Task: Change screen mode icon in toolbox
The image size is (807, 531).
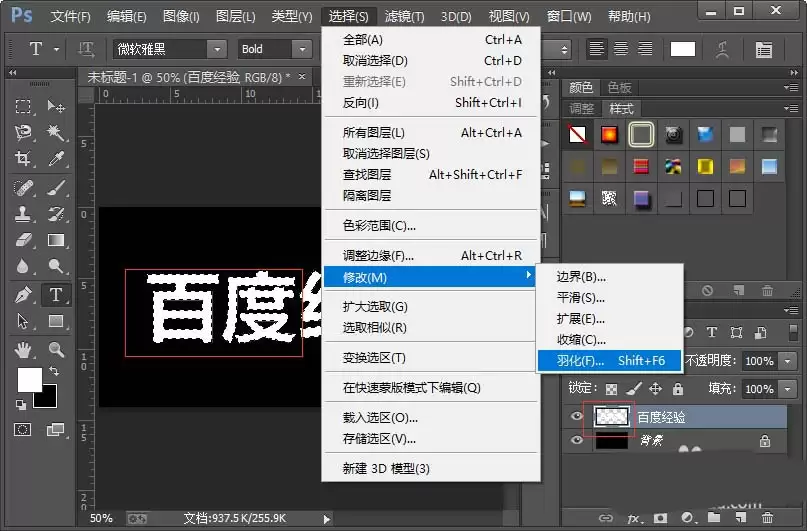Action: click(x=55, y=430)
